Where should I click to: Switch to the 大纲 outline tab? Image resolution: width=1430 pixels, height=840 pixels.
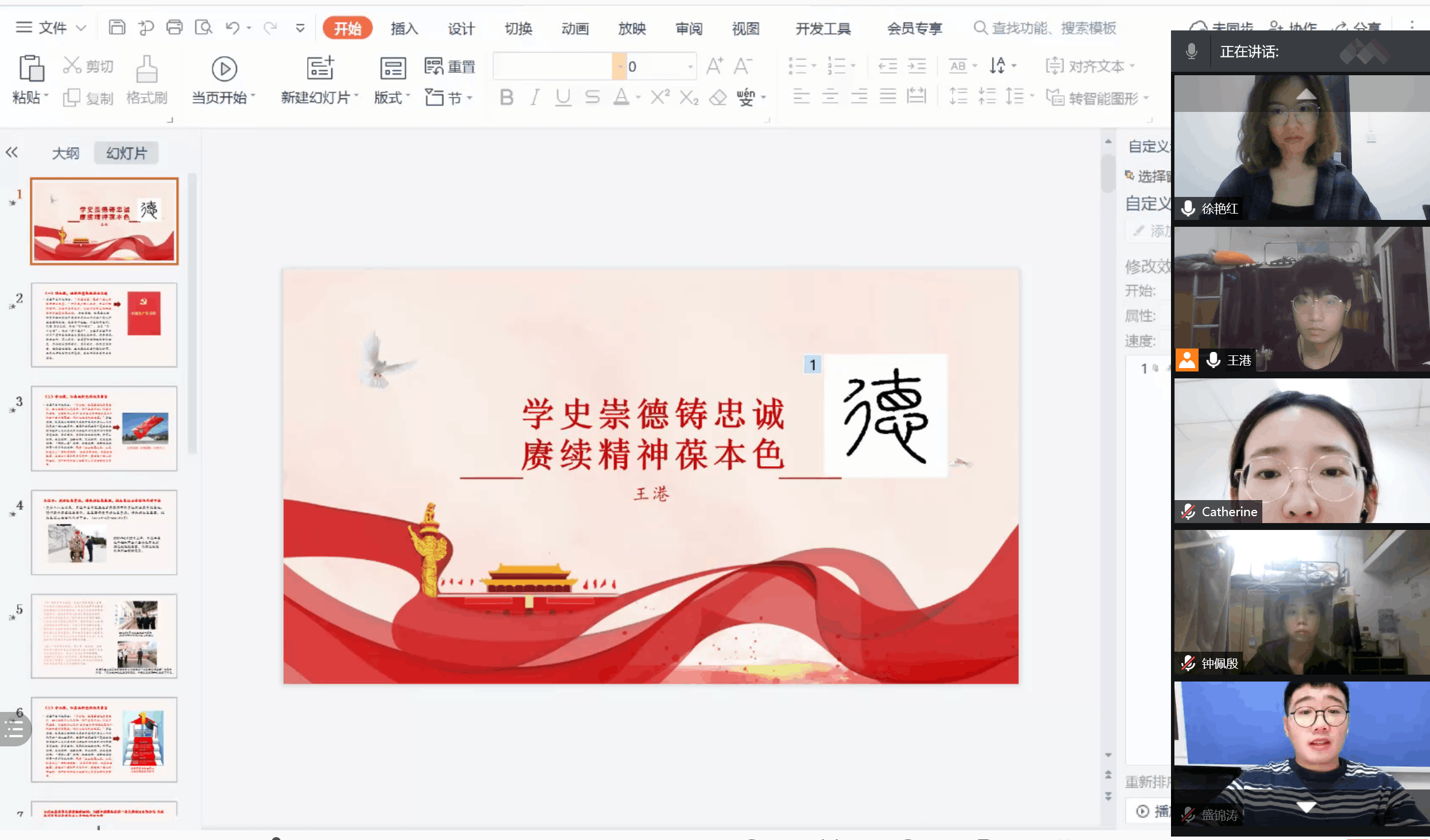pos(65,153)
